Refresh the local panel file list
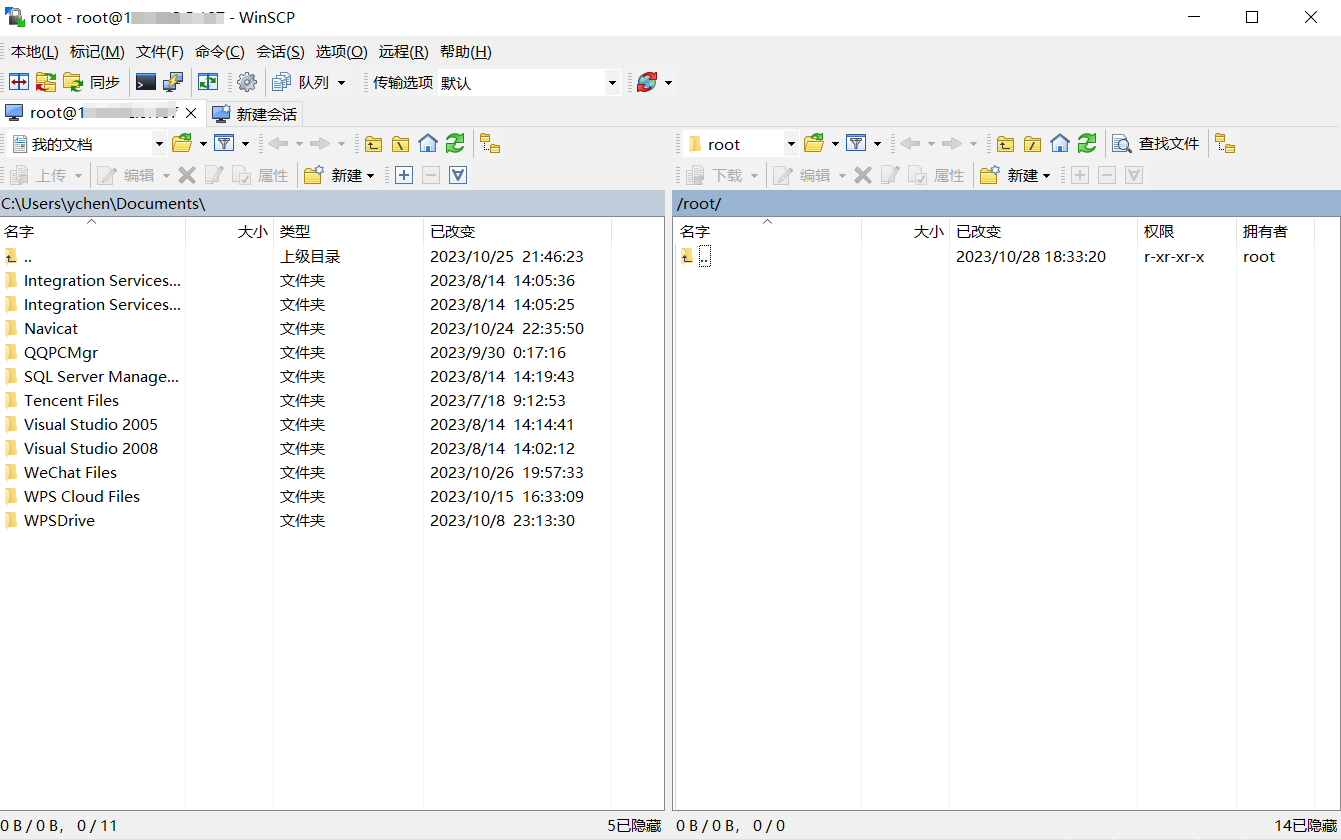Screen dimensions: 1341x840 pyautogui.click(x=455, y=143)
